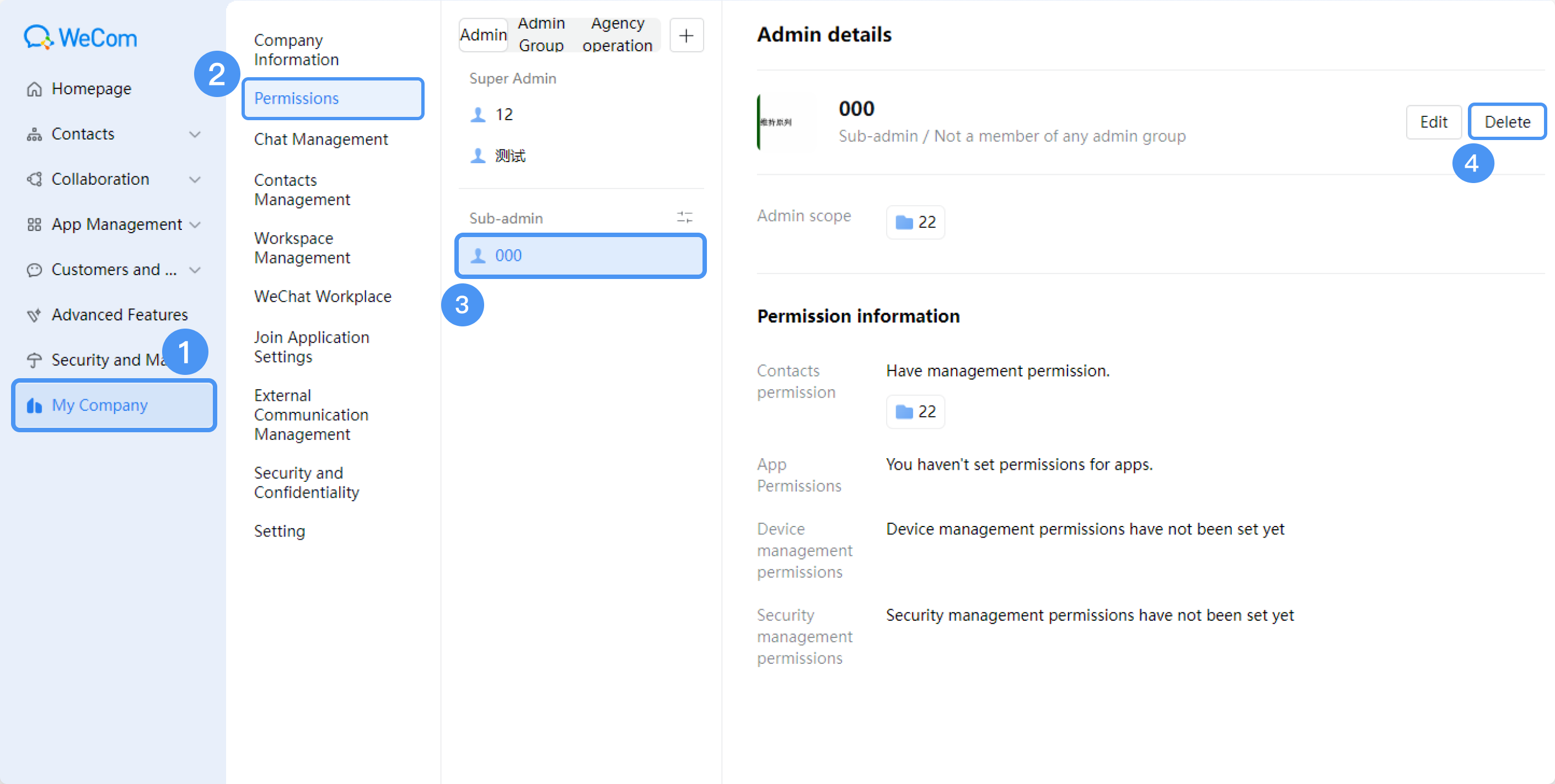Click the Advanced Features icon
Viewport: 1555px width, 784px height.
point(34,315)
